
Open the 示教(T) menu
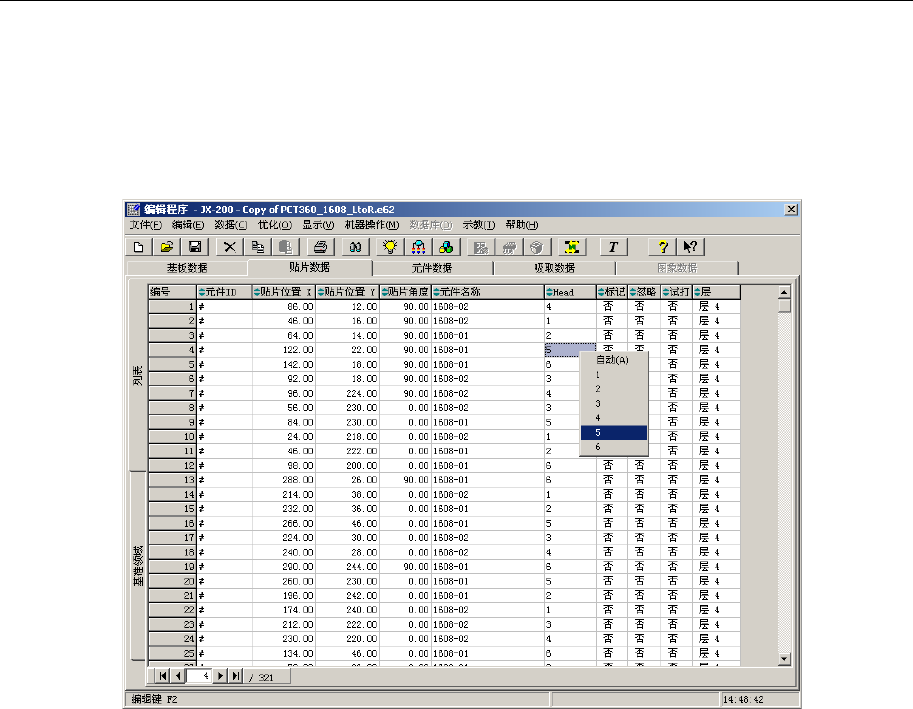pos(479,225)
